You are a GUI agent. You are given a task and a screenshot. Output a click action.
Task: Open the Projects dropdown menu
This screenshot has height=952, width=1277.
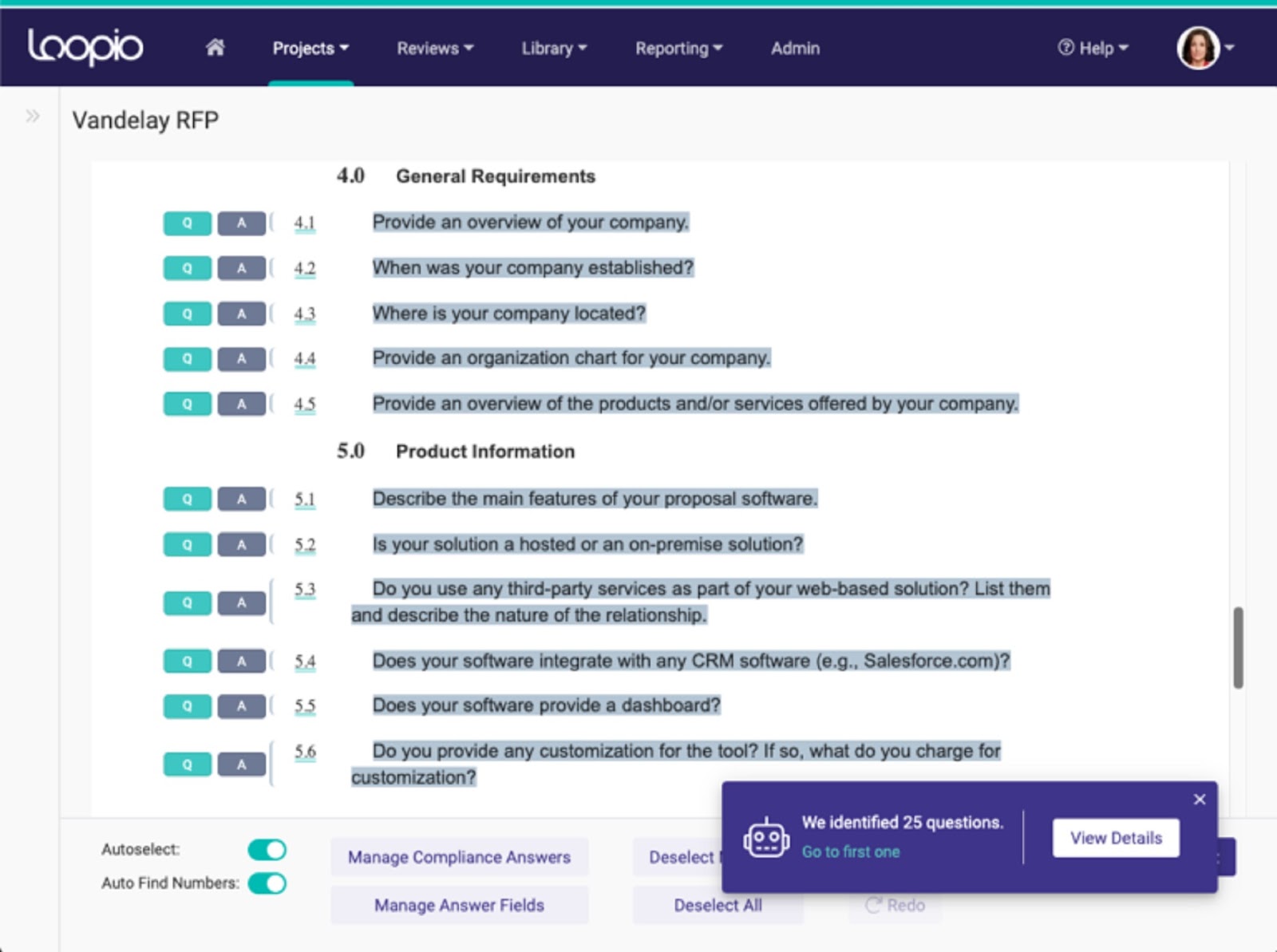tap(310, 49)
